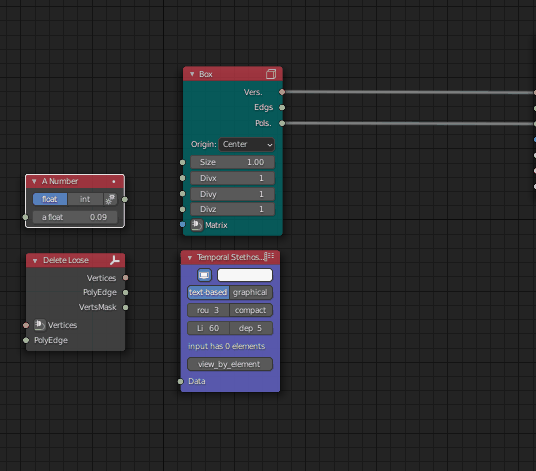Image resolution: width=536 pixels, height=471 pixels.
Task: Click the Li 60 line width field
Action: [208, 328]
